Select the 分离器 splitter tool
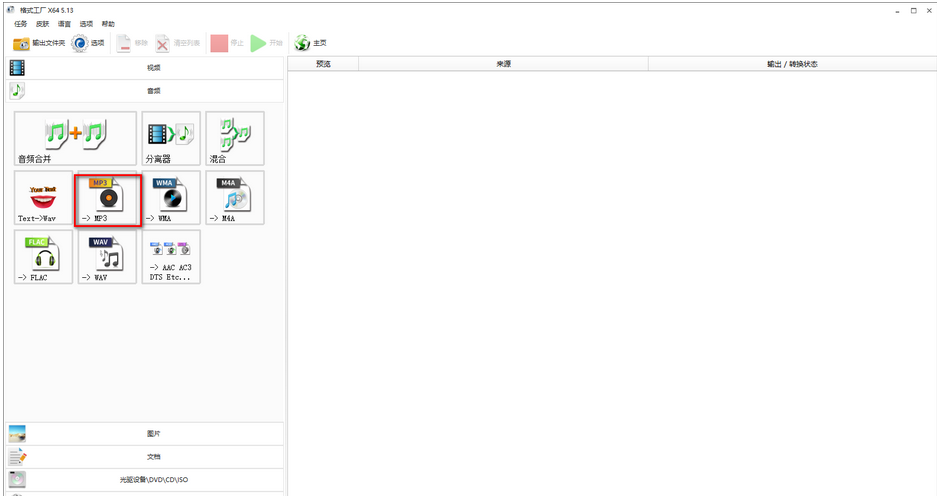Screen dimensions: 937x496 [x=171, y=139]
